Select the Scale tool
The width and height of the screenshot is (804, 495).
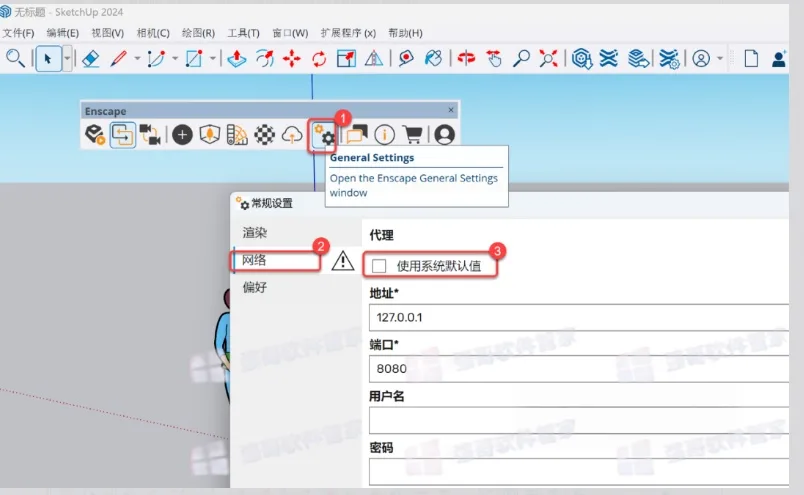point(347,58)
